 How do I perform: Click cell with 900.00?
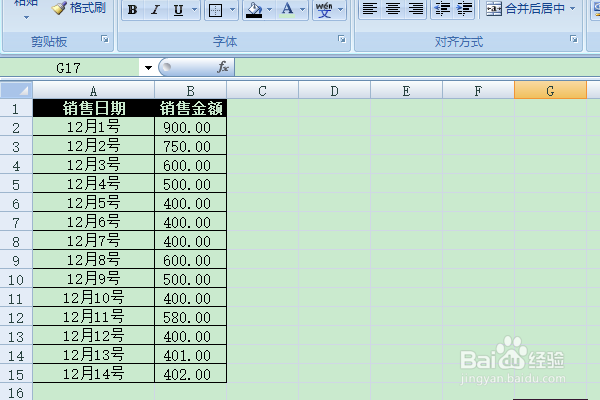[x=191, y=127]
